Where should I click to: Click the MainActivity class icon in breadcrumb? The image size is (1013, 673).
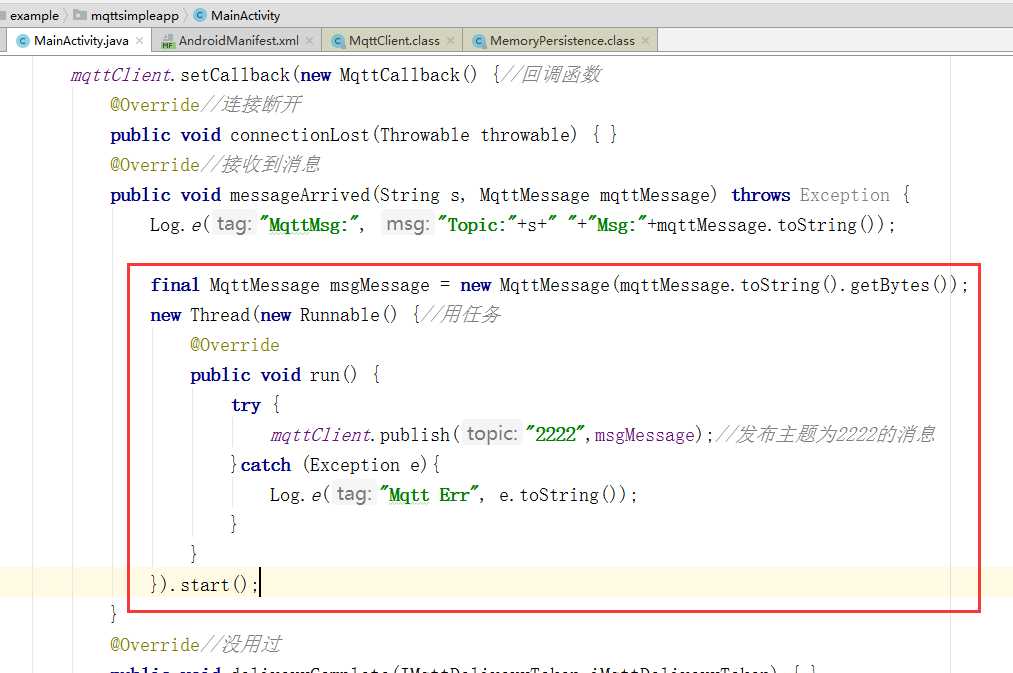click(x=200, y=15)
